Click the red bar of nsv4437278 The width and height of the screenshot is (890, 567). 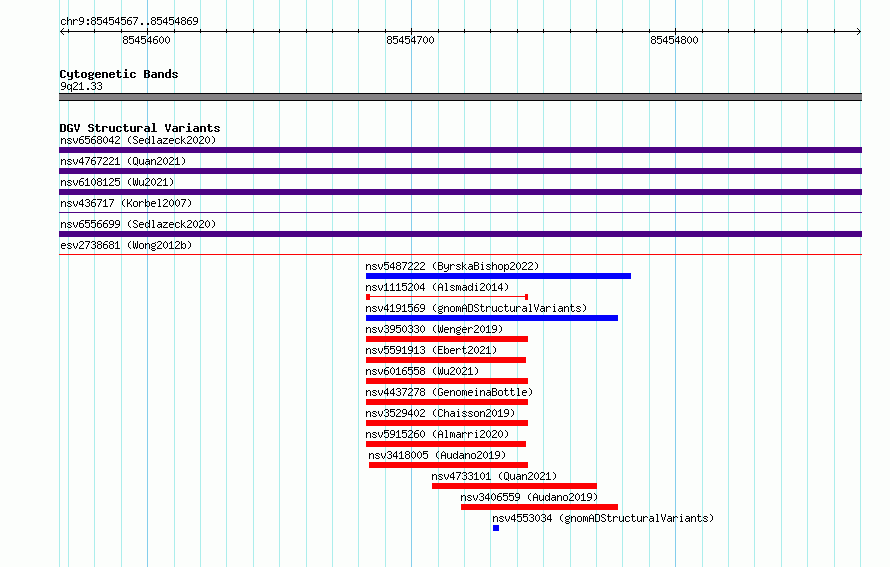pos(447,402)
